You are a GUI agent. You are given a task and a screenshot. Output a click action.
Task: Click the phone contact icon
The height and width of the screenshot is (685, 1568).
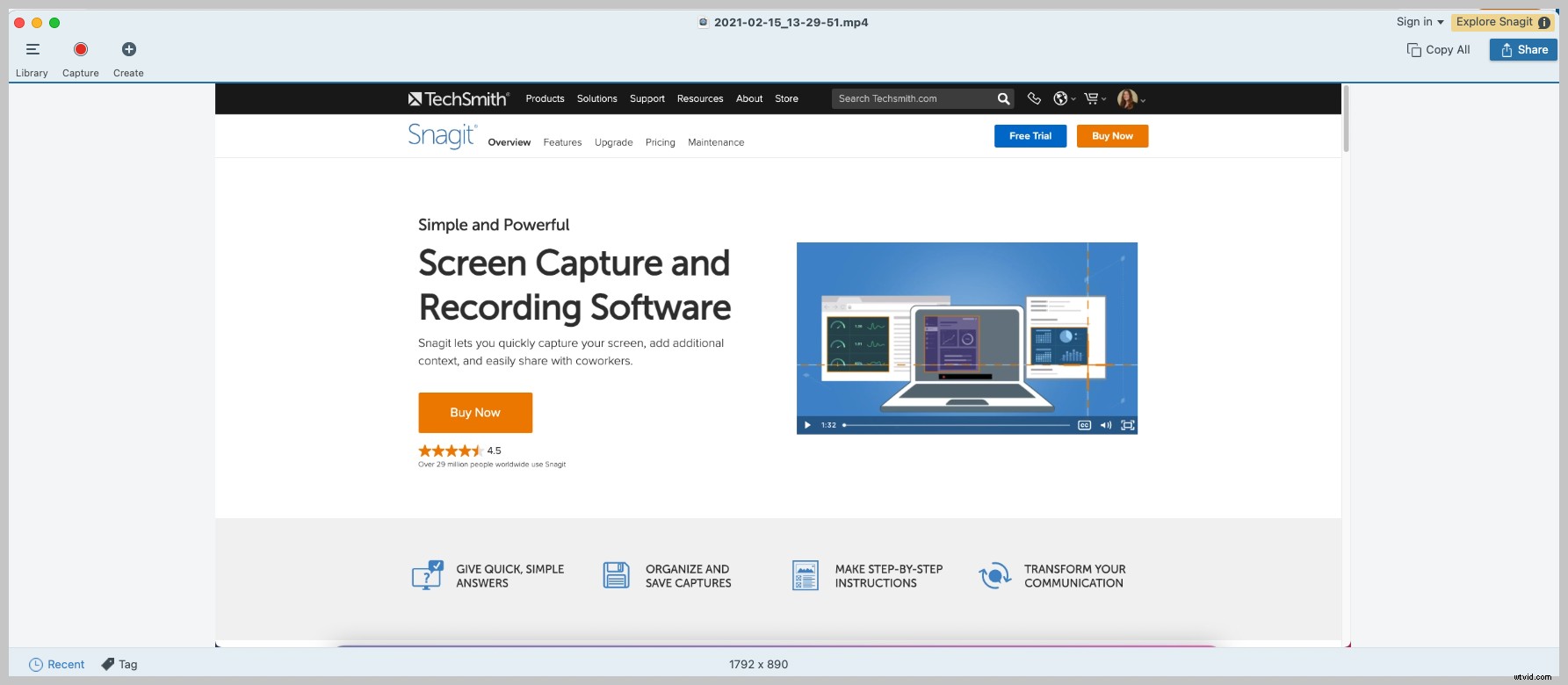pyautogui.click(x=1034, y=98)
